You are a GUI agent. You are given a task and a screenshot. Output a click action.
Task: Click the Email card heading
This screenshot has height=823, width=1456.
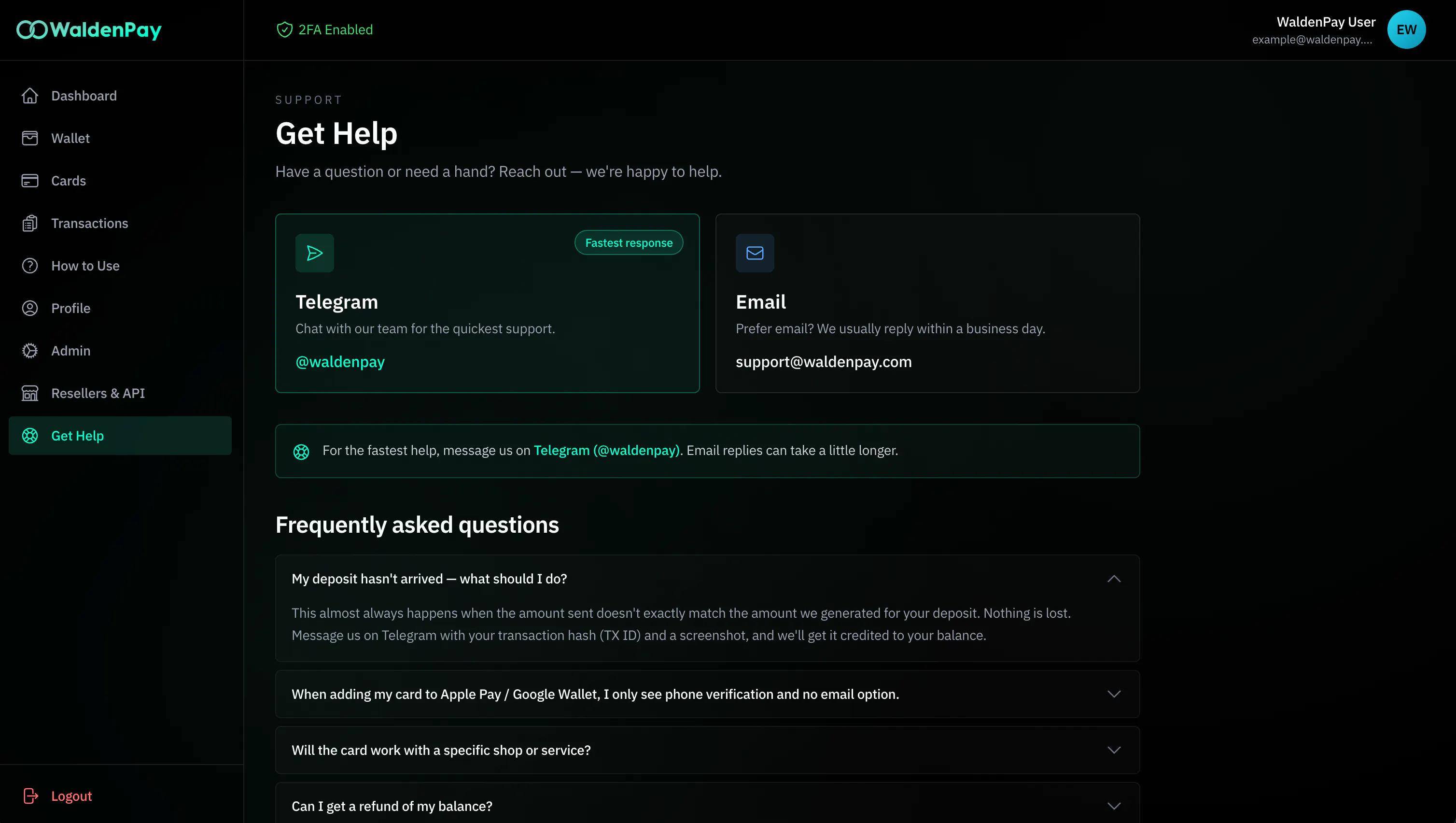[761, 301]
